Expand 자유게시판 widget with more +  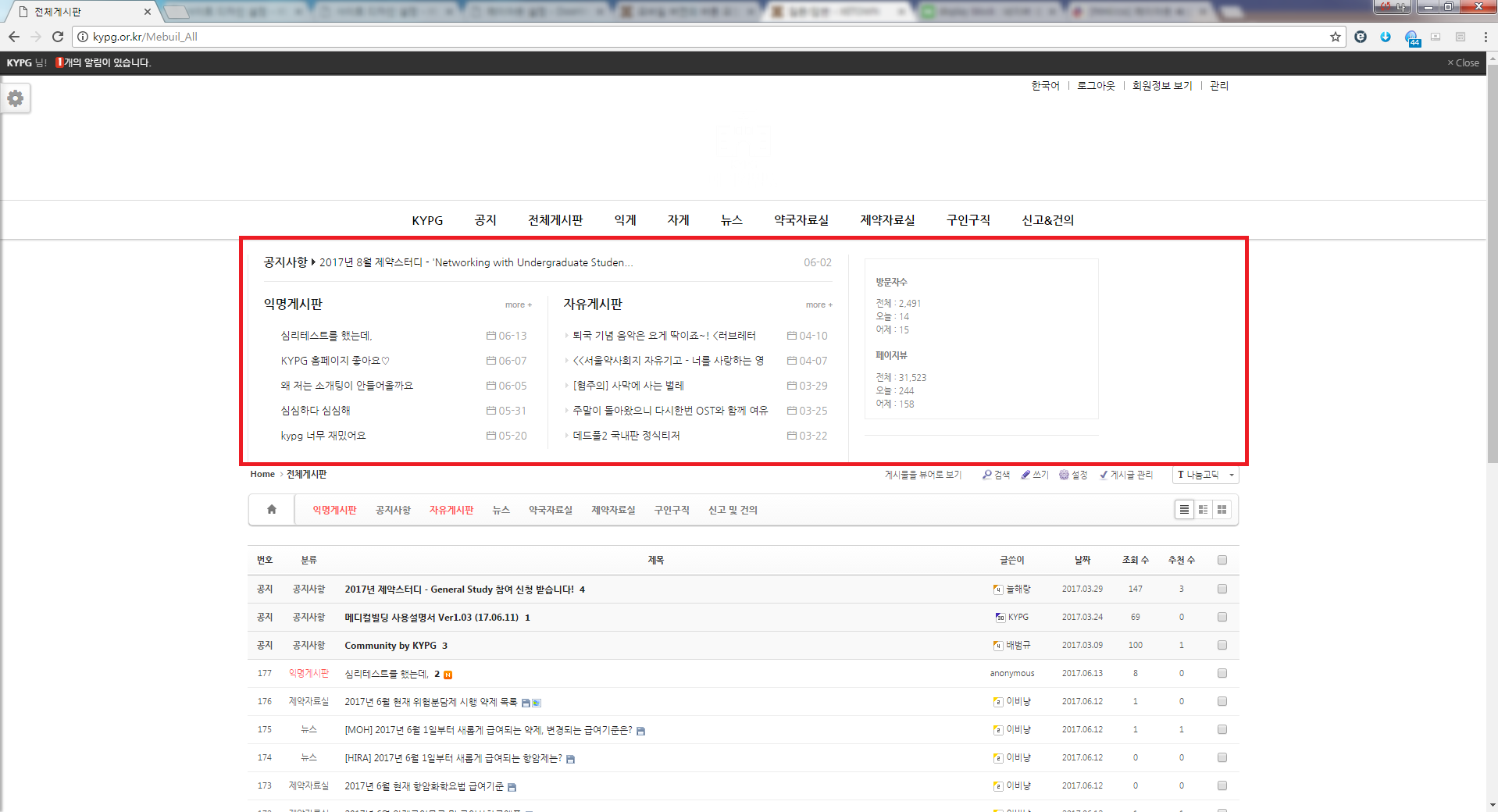click(819, 305)
